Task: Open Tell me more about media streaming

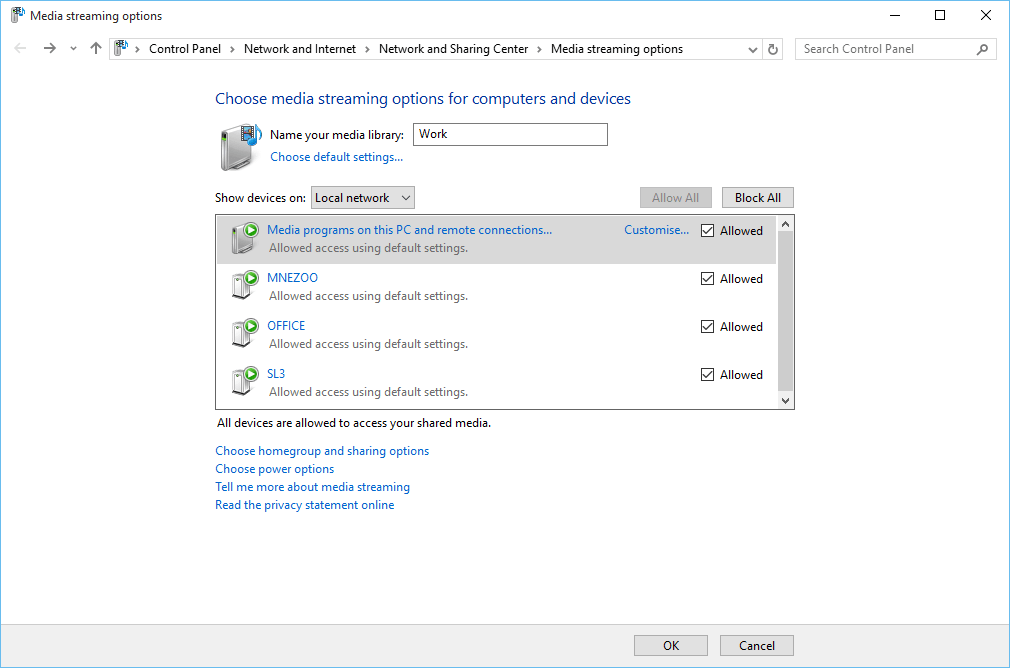Action: pos(312,487)
